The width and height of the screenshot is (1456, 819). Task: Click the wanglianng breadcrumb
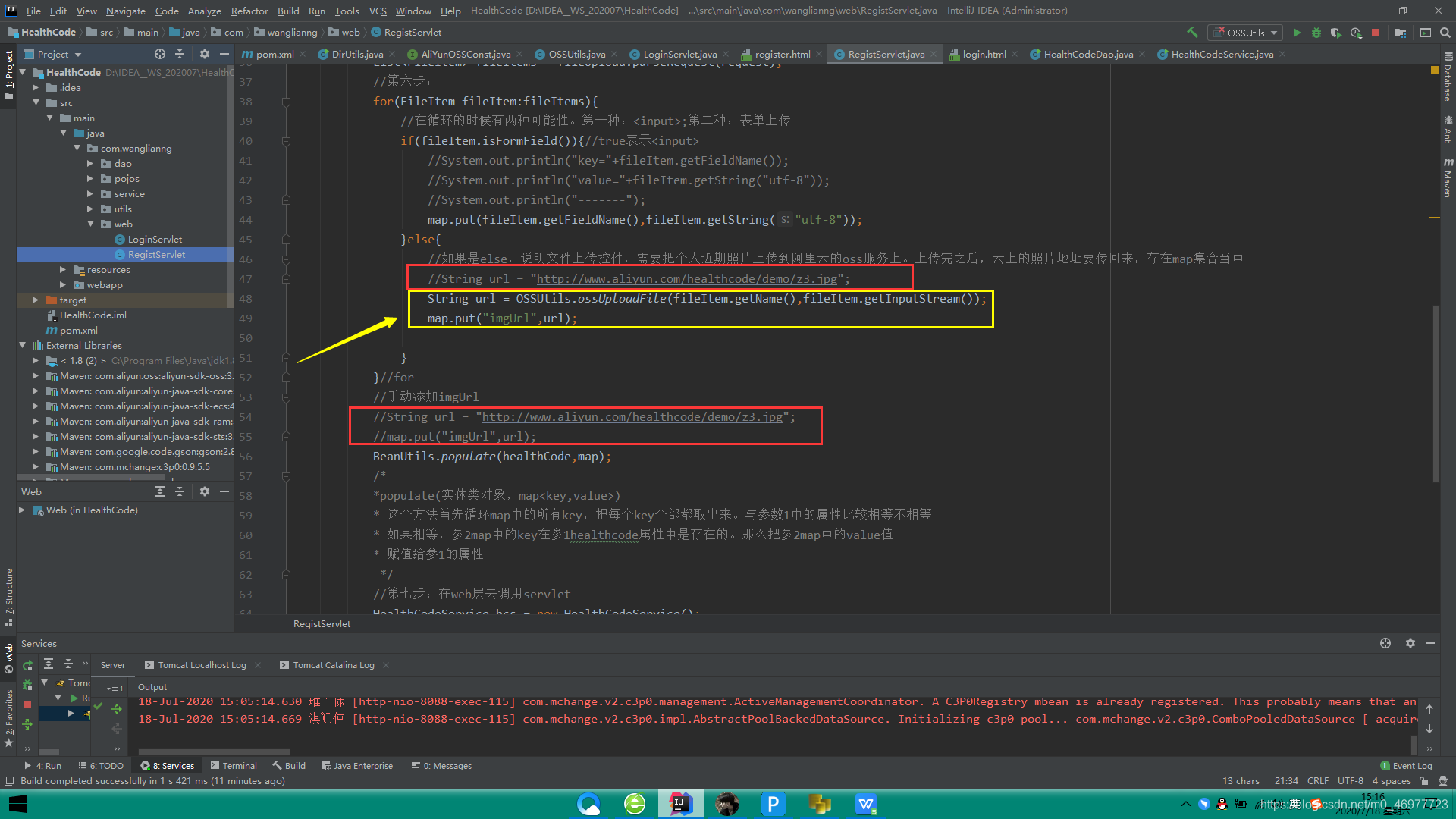(292, 33)
